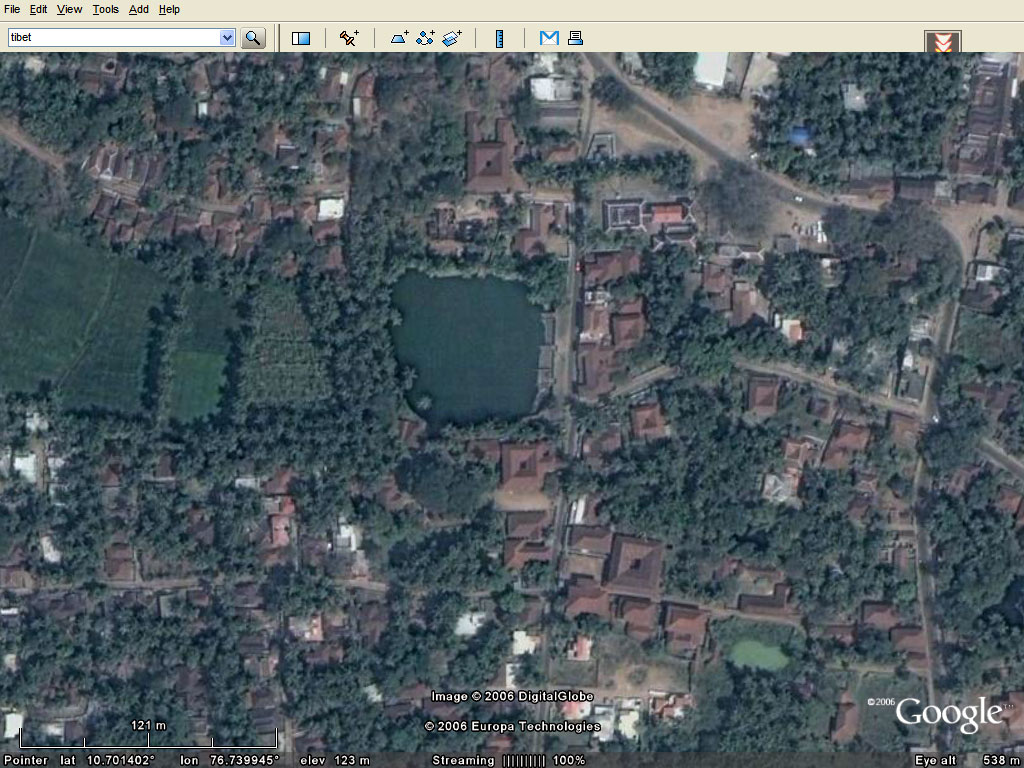1024x768 pixels.
Task: Click the 121 m scale label
Action: tap(149, 725)
